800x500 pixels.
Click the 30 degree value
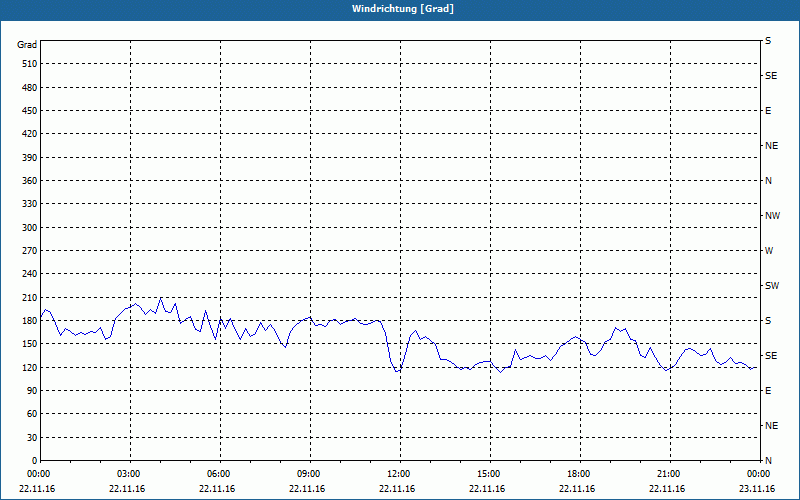[x=32, y=438]
